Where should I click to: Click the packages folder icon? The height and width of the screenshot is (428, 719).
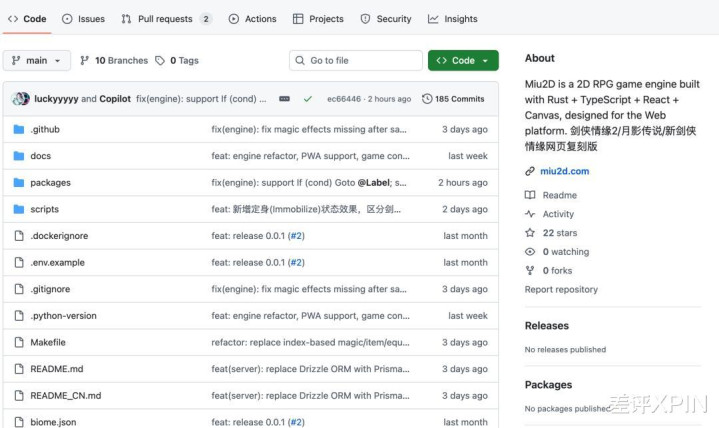tap(18, 183)
